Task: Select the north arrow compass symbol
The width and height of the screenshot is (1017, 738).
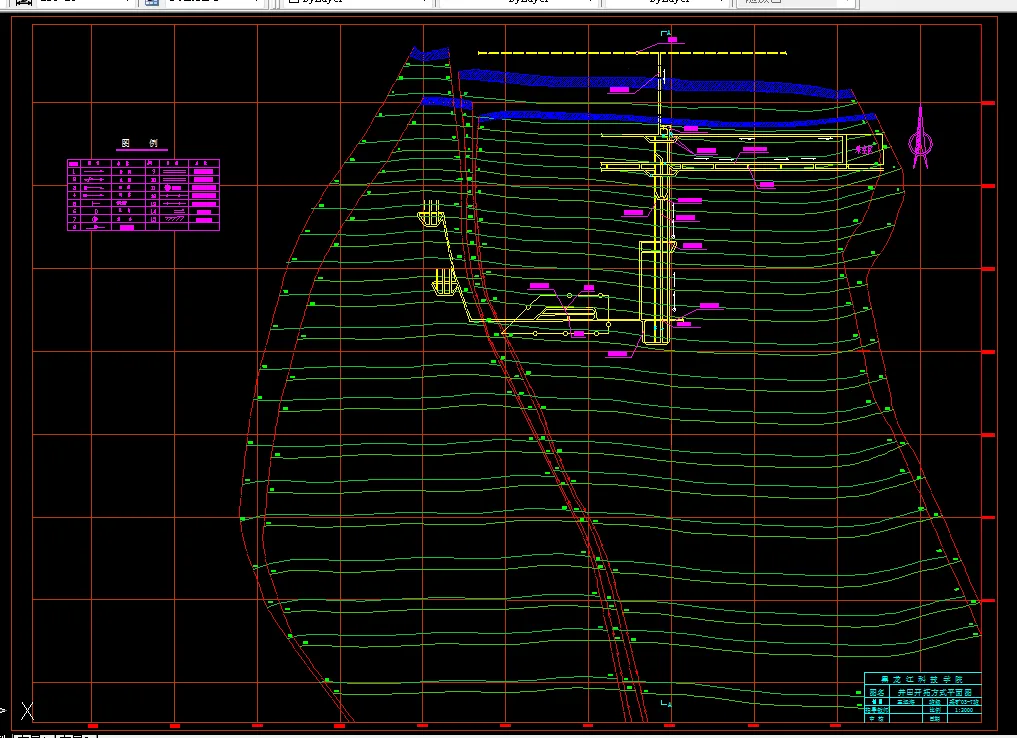Action: 920,138
